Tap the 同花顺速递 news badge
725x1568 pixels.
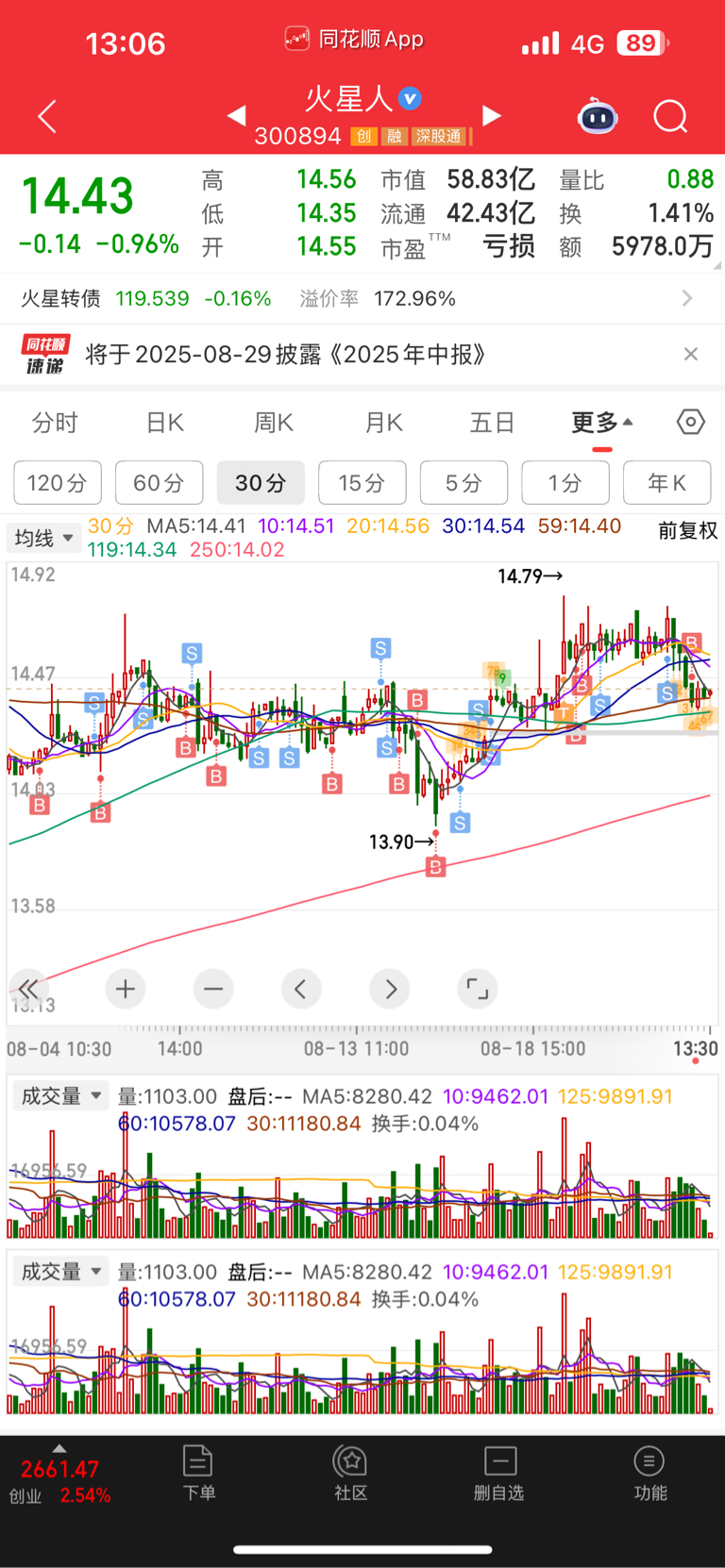coord(45,354)
